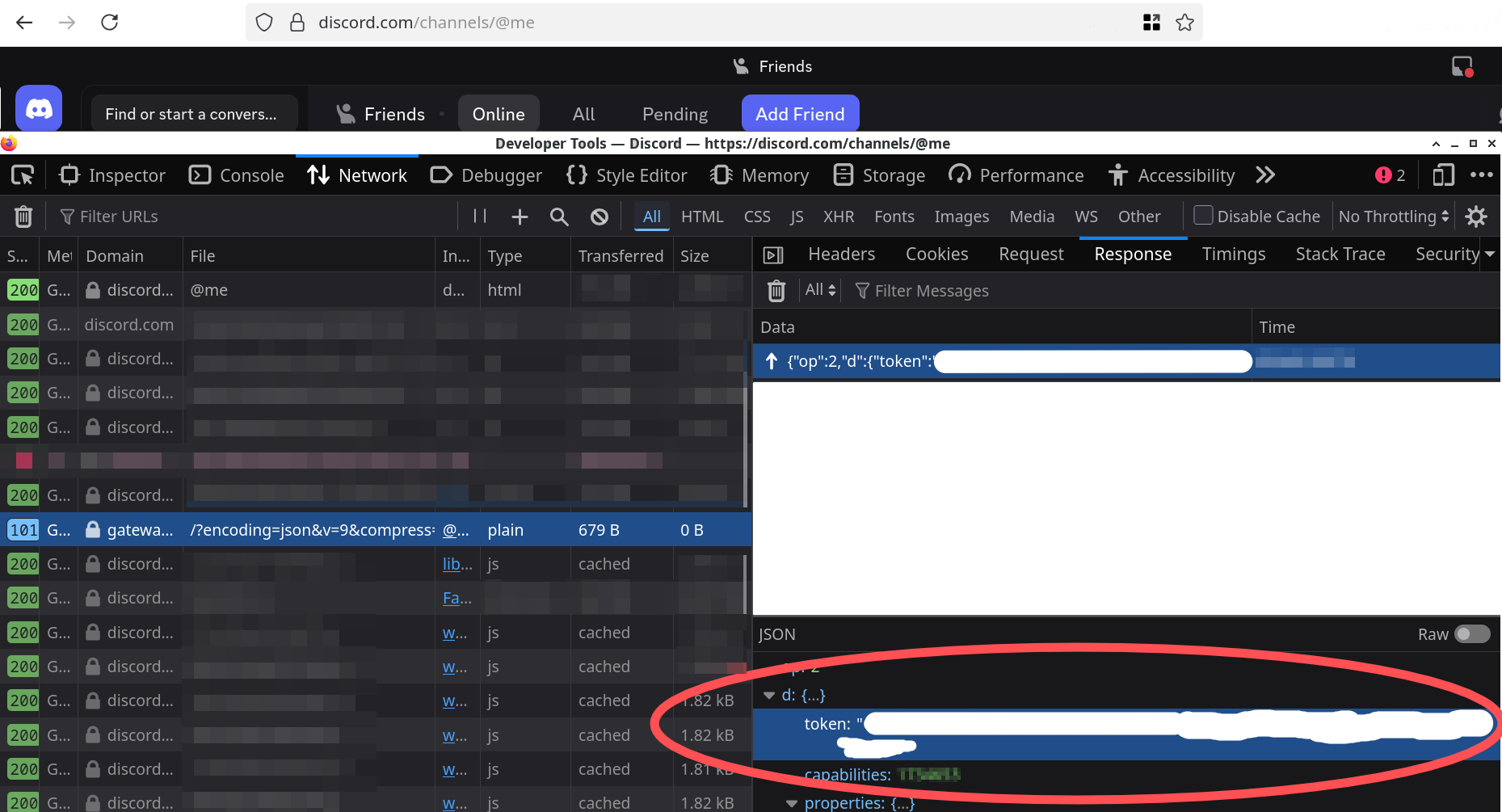1502x812 pixels.
Task: Filter requests by WS type
Action: point(1086,217)
